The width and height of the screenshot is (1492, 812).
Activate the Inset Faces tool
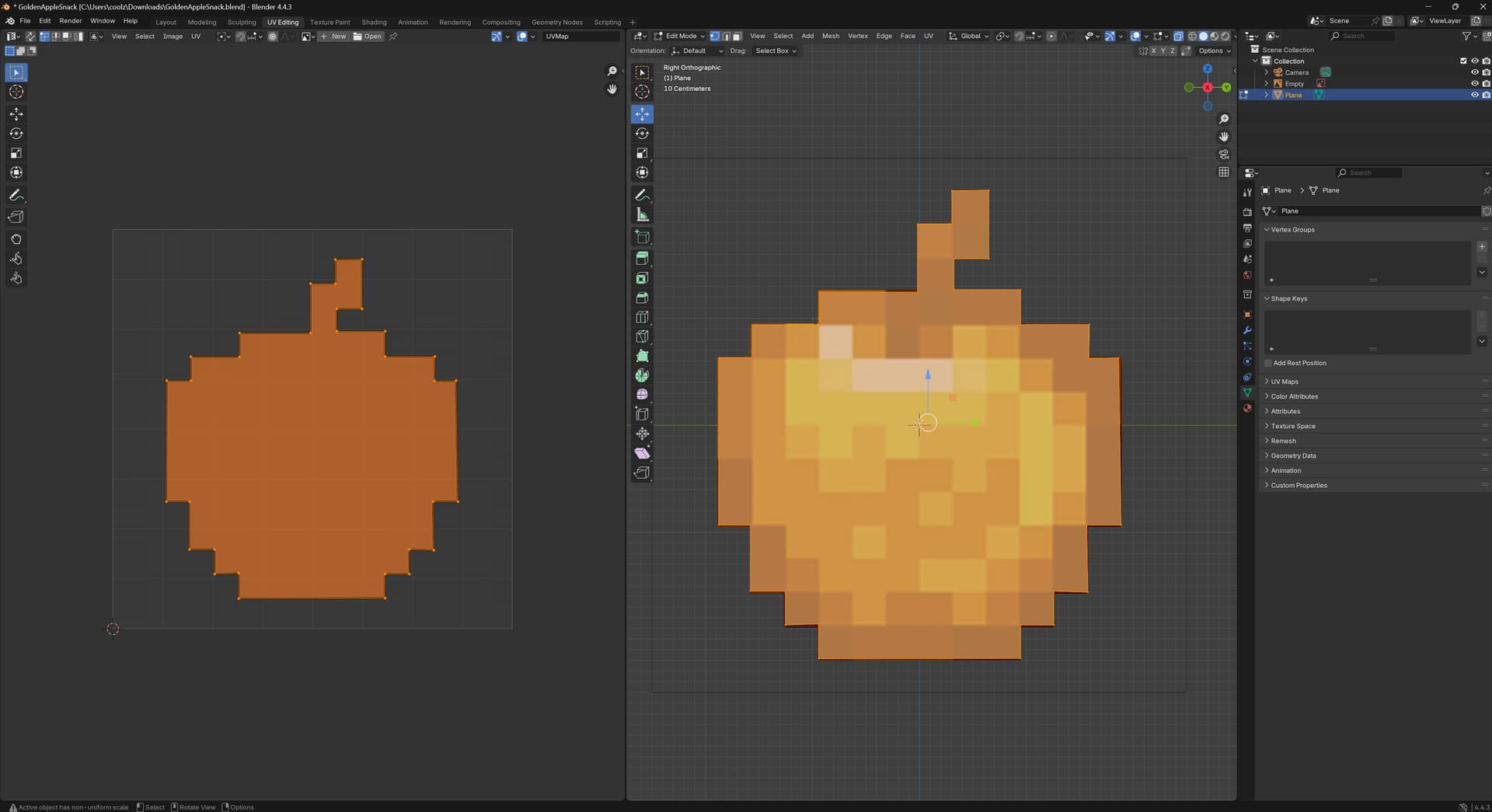click(x=642, y=278)
